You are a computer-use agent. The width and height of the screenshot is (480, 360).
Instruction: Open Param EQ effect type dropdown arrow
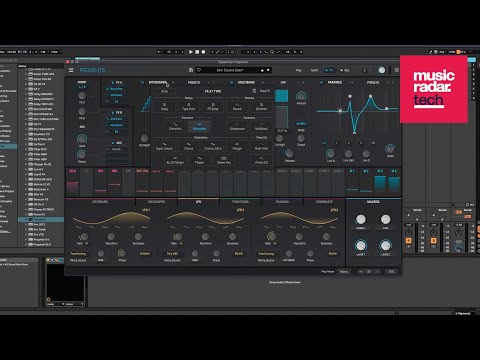tap(352, 82)
